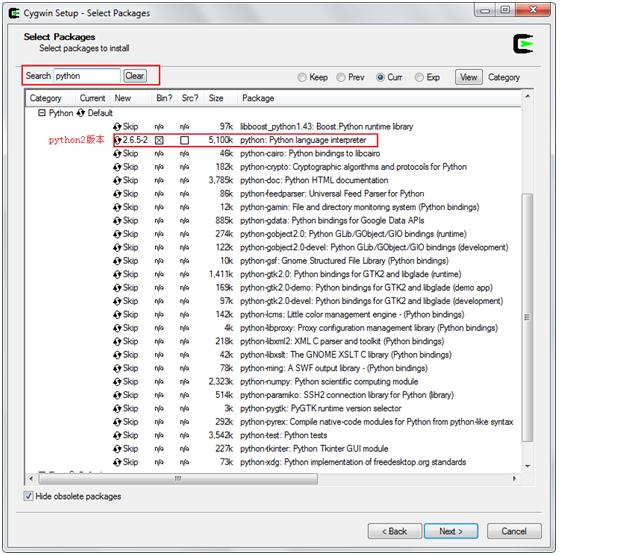The width and height of the screenshot is (640, 555).
Task: Select python-xdg package description text
Action: 353,462
